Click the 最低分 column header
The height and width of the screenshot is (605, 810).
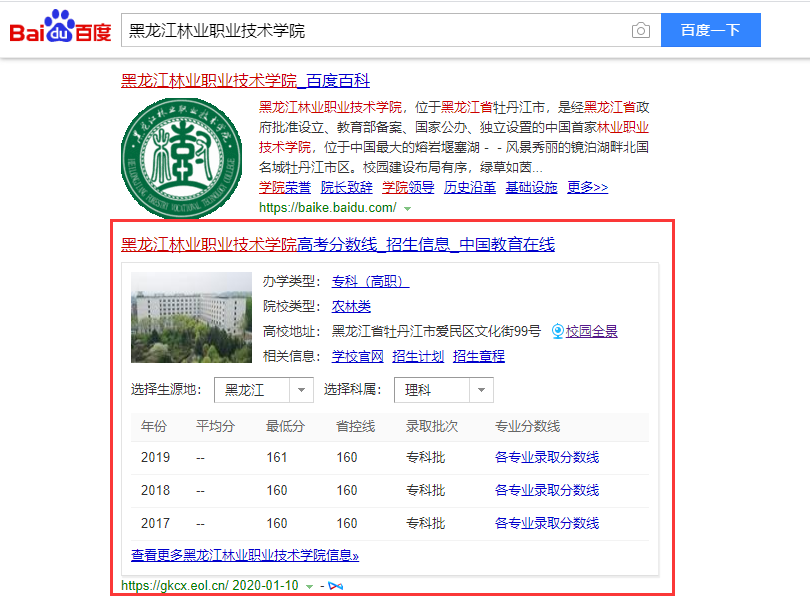(x=285, y=426)
